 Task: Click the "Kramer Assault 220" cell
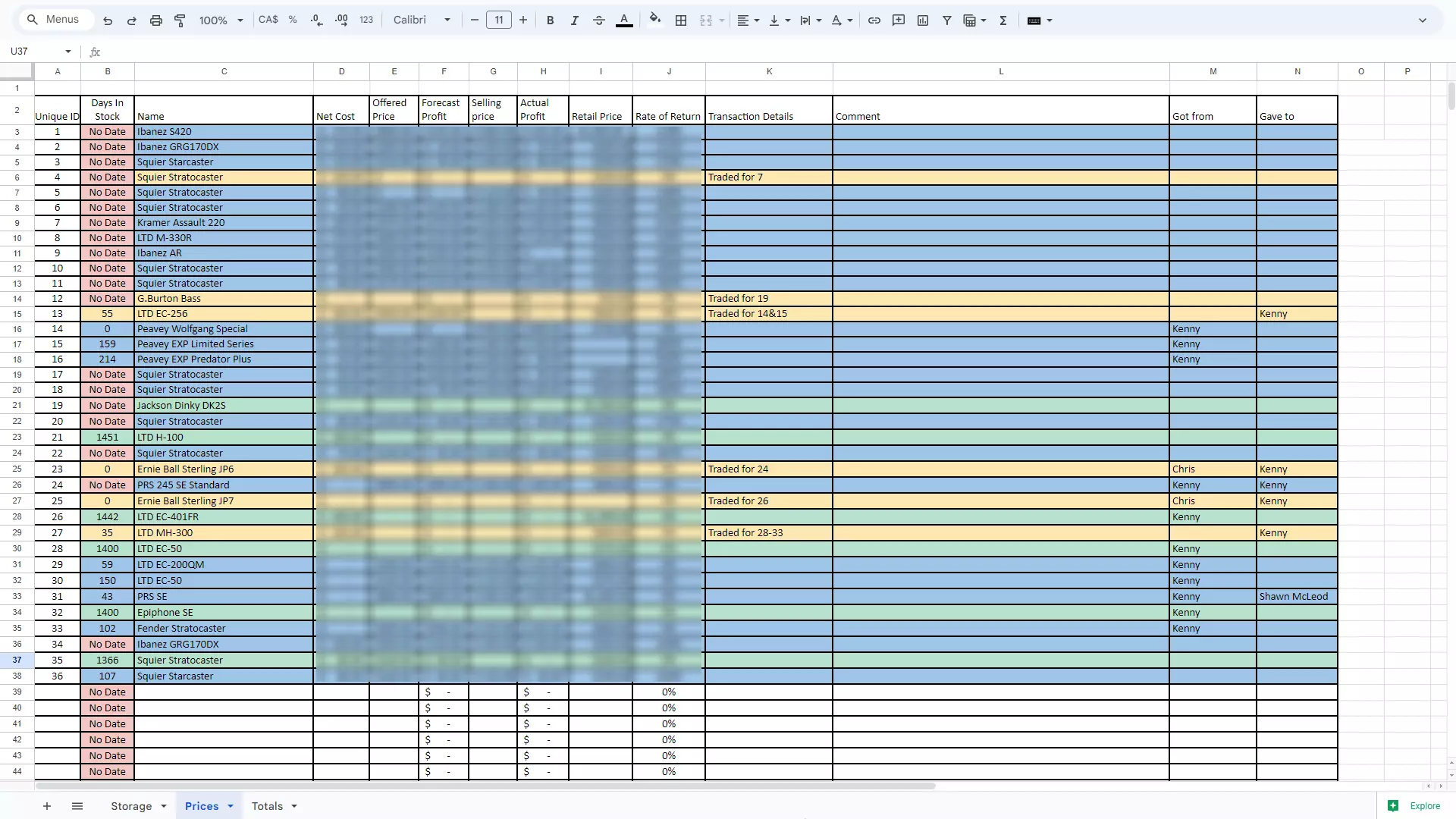click(224, 223)
